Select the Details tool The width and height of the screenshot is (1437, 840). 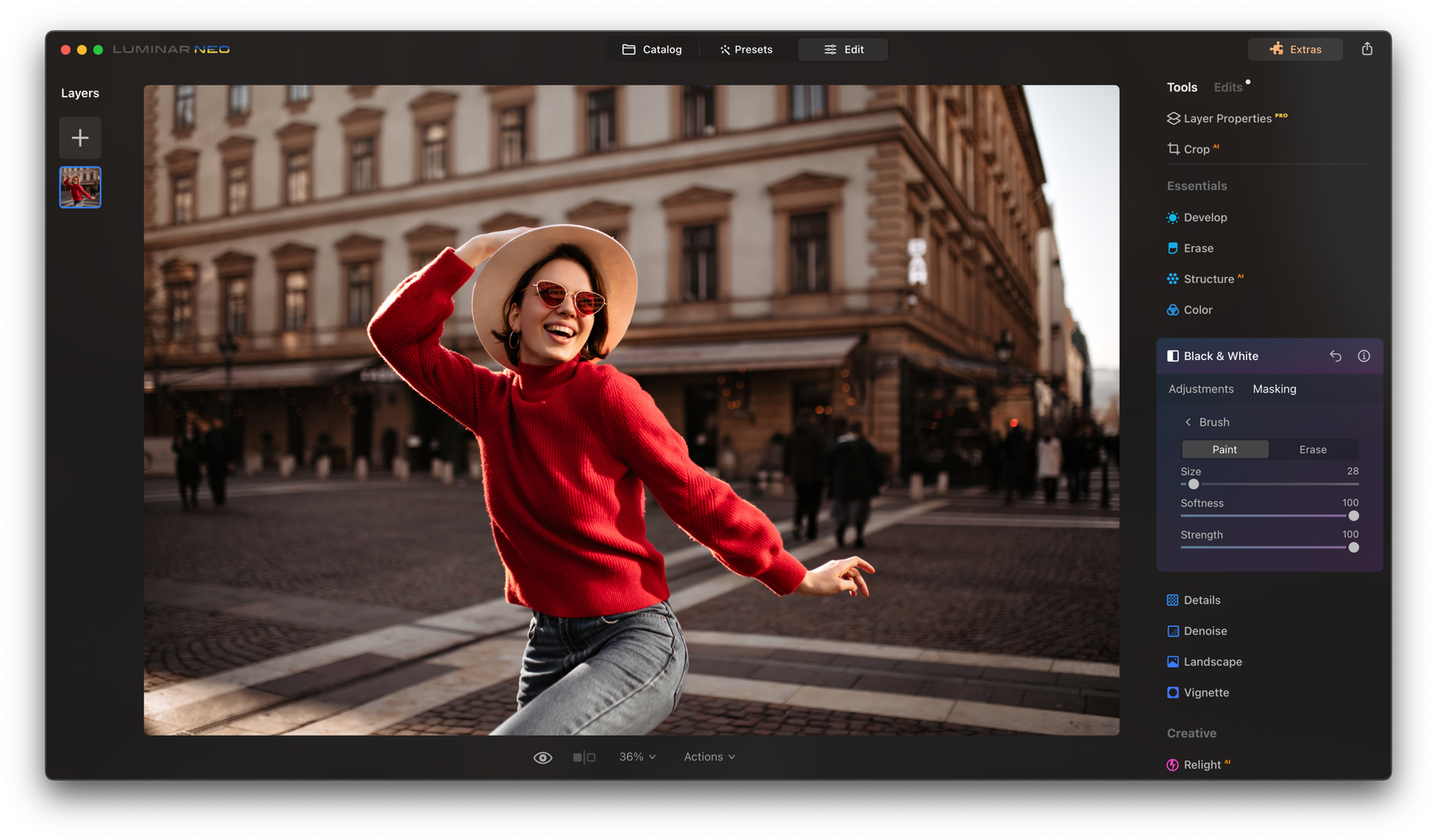(1203, 600)
